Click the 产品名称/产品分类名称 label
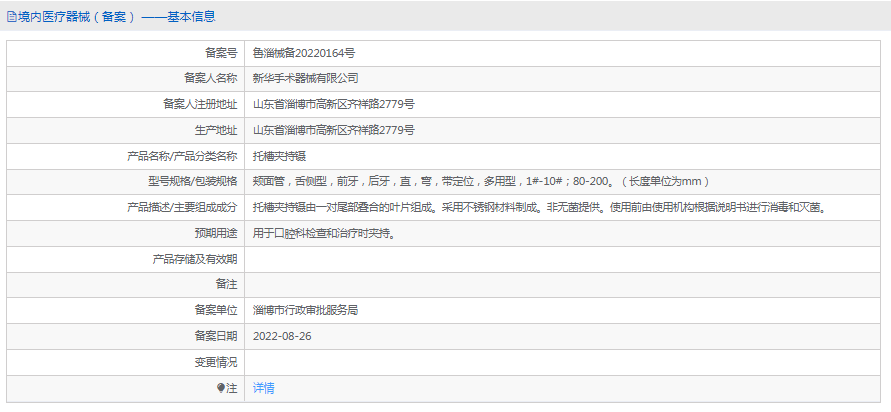 tap(182, 156)
